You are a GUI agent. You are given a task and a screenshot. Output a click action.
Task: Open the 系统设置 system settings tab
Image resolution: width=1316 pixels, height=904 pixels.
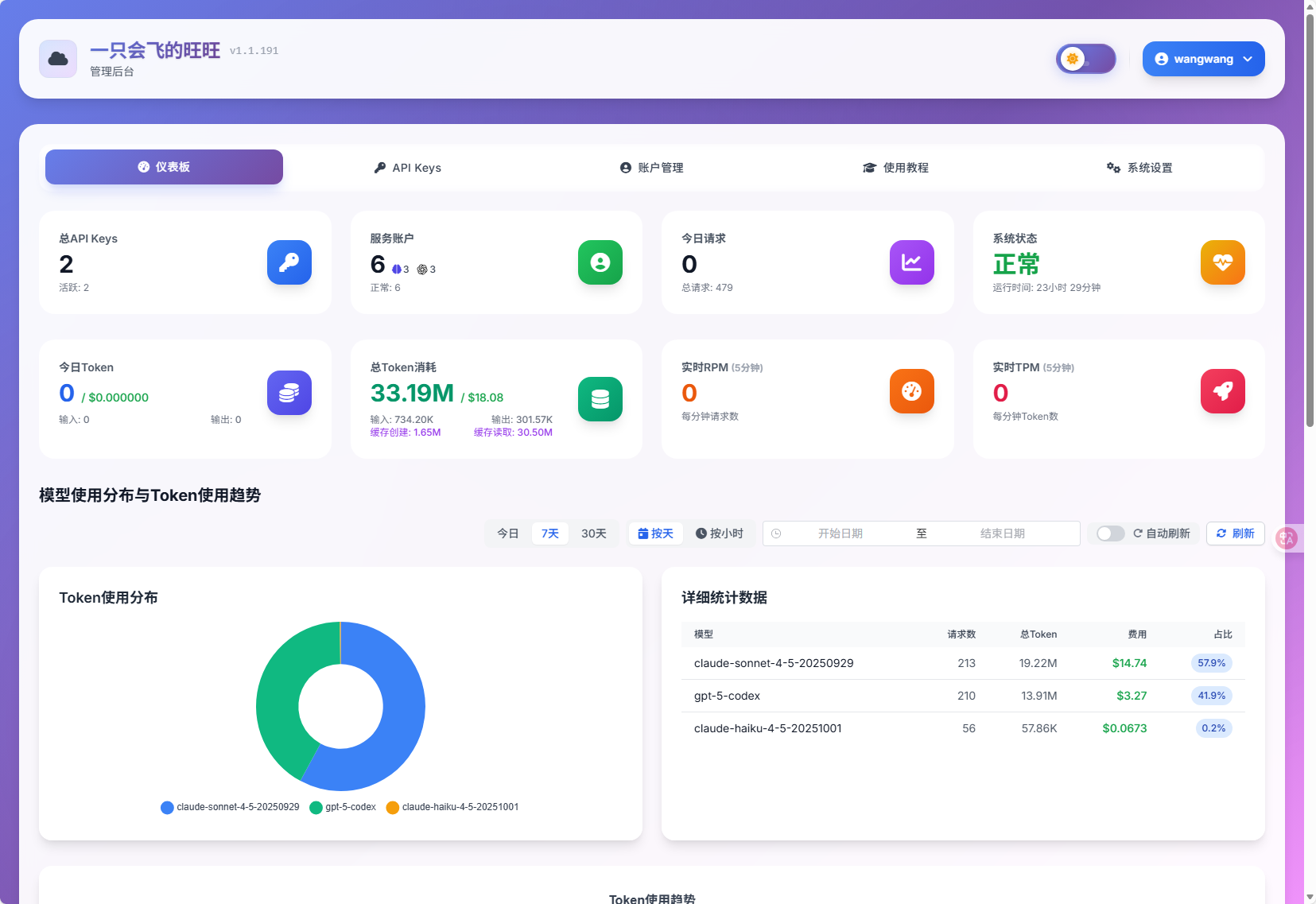point(1139,168)
